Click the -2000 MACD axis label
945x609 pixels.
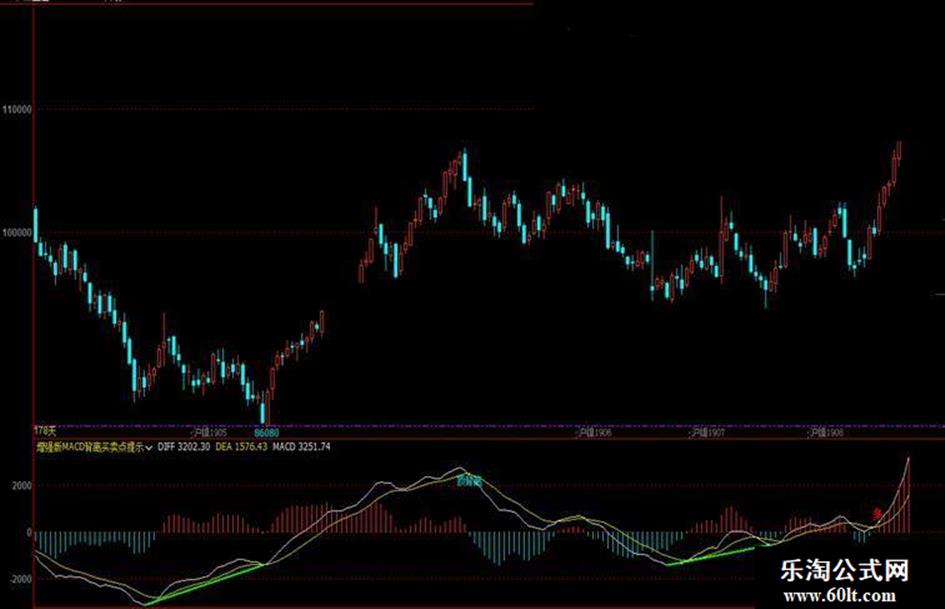coord(20,579)
